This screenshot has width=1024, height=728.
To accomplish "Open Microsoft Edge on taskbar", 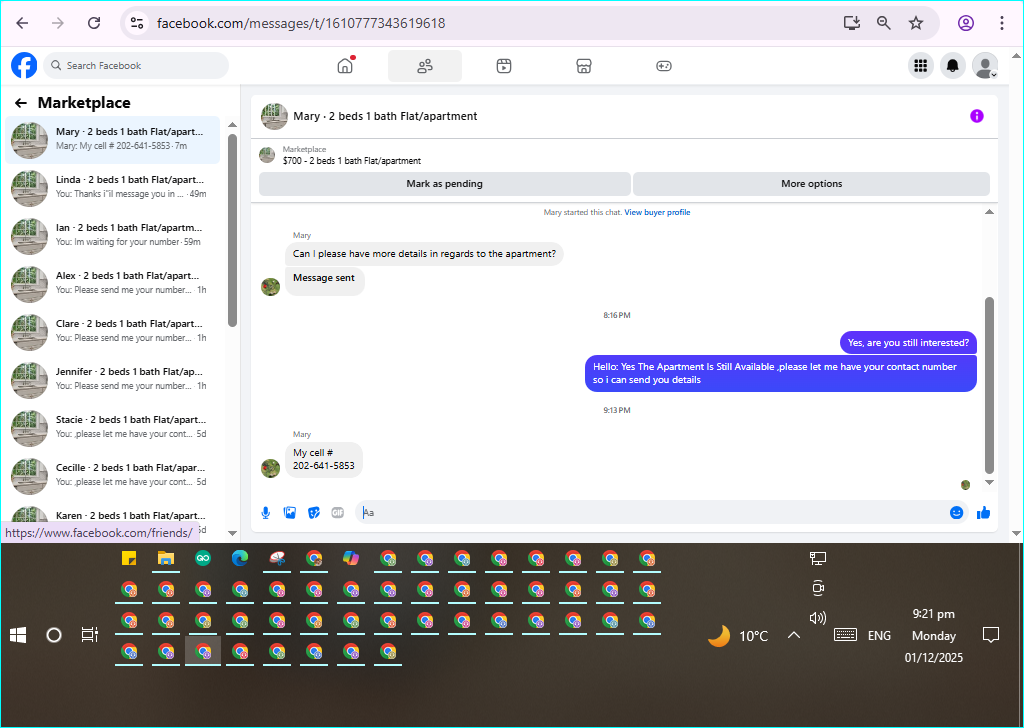I will pos(240,558).
